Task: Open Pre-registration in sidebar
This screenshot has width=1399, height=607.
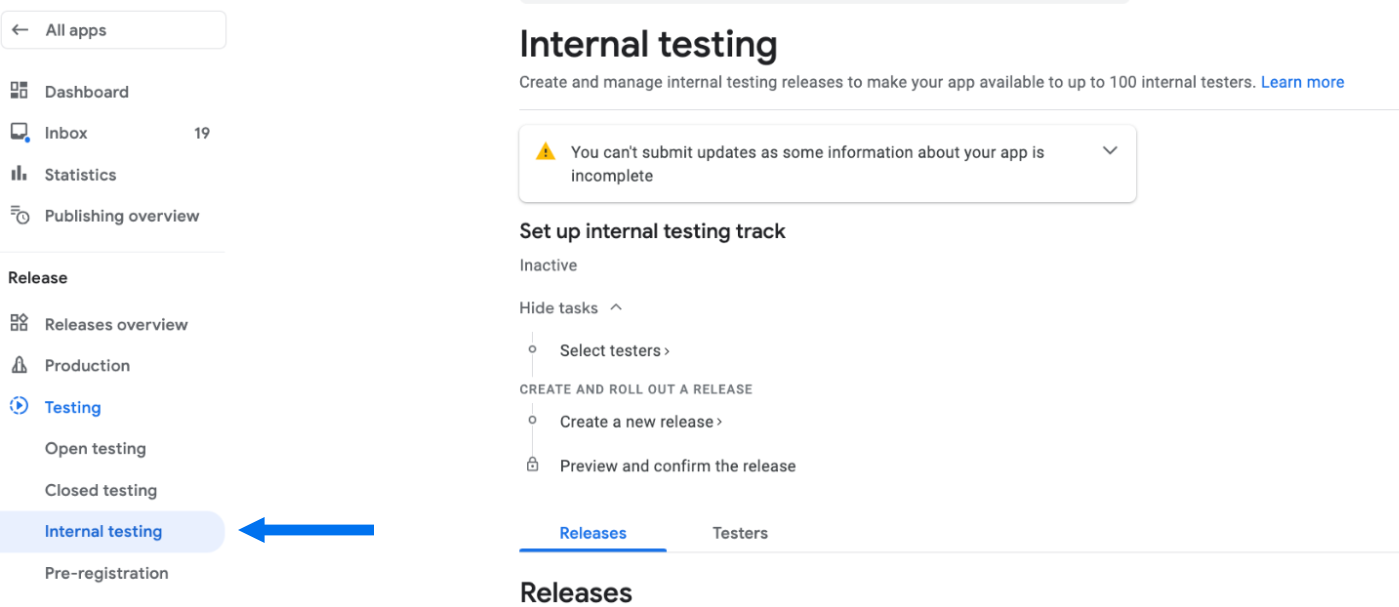Action: [x=106, y=573]
